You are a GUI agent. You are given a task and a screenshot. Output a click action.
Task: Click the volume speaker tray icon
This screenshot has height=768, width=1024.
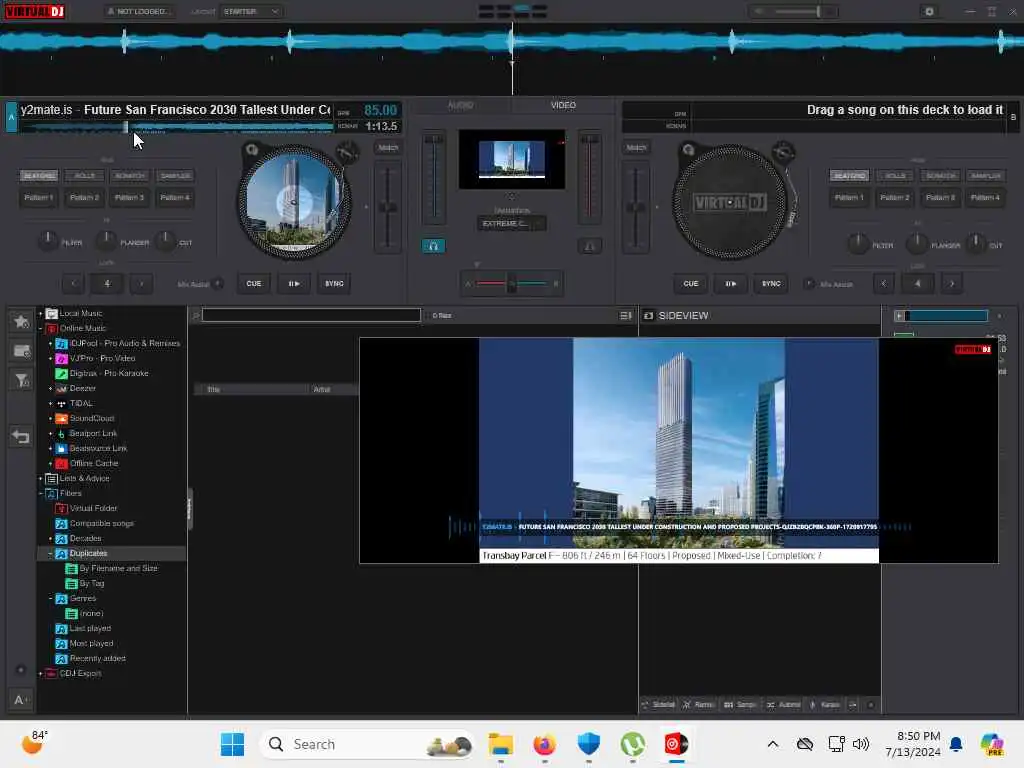[x=861, y=744]
